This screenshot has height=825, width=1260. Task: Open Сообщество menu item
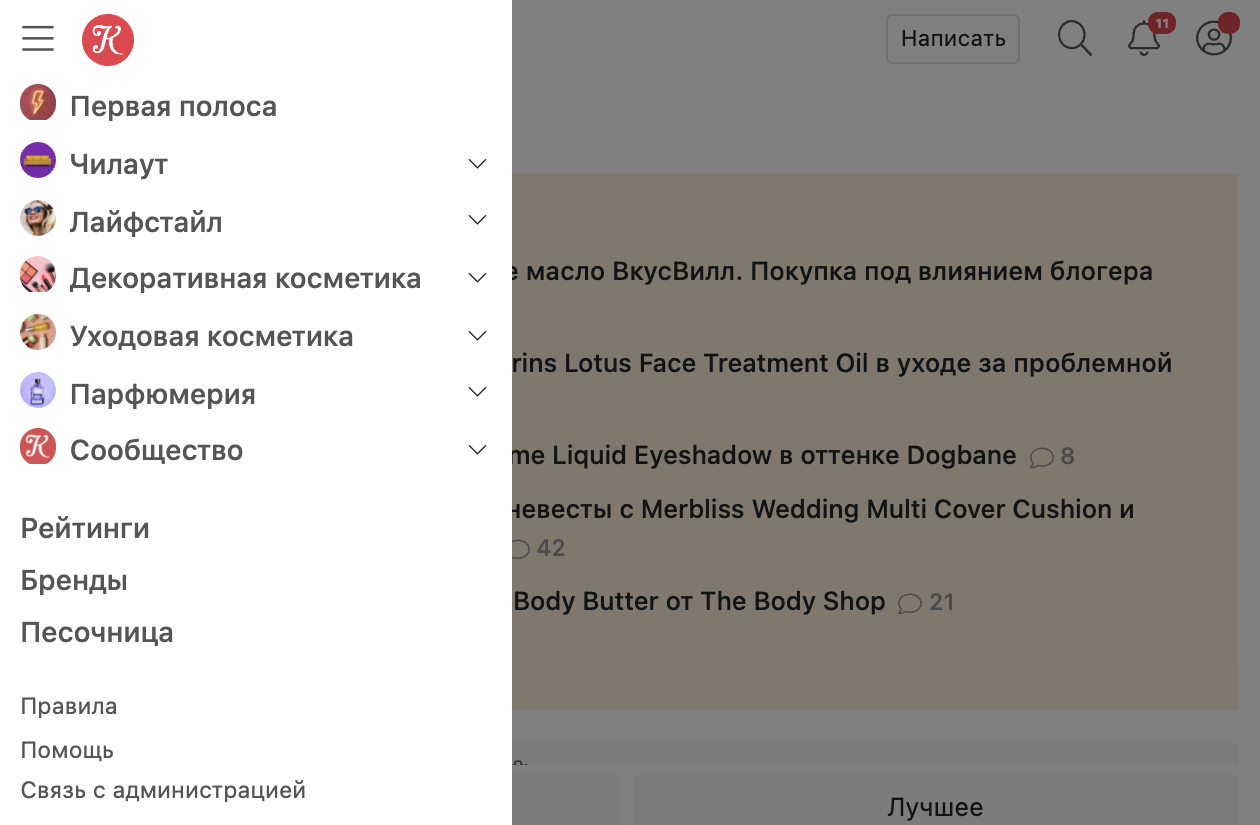tap(156, 450)
